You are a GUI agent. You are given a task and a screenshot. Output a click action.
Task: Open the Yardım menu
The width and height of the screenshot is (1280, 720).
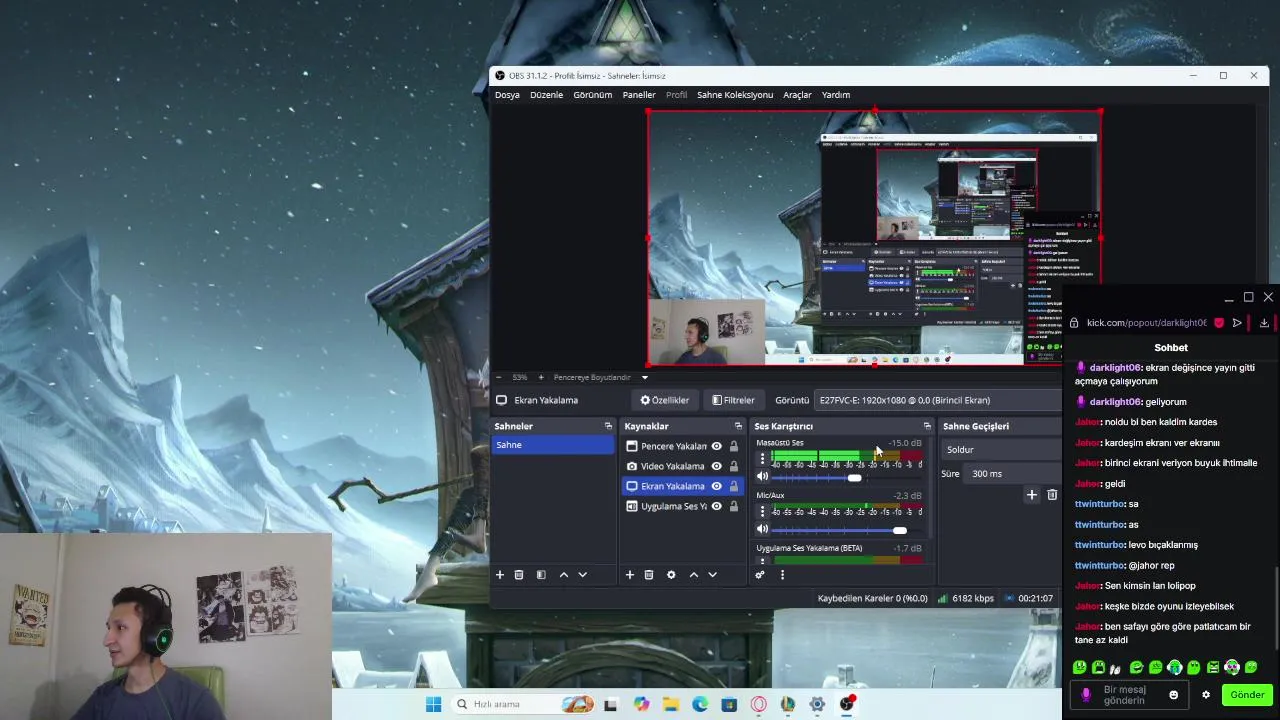click(836, 95)
